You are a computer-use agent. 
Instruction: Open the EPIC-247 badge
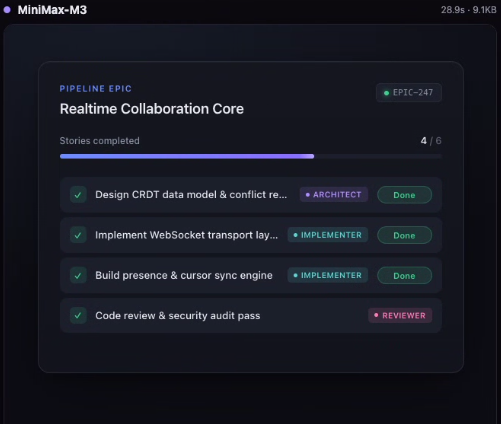point(409,93)
